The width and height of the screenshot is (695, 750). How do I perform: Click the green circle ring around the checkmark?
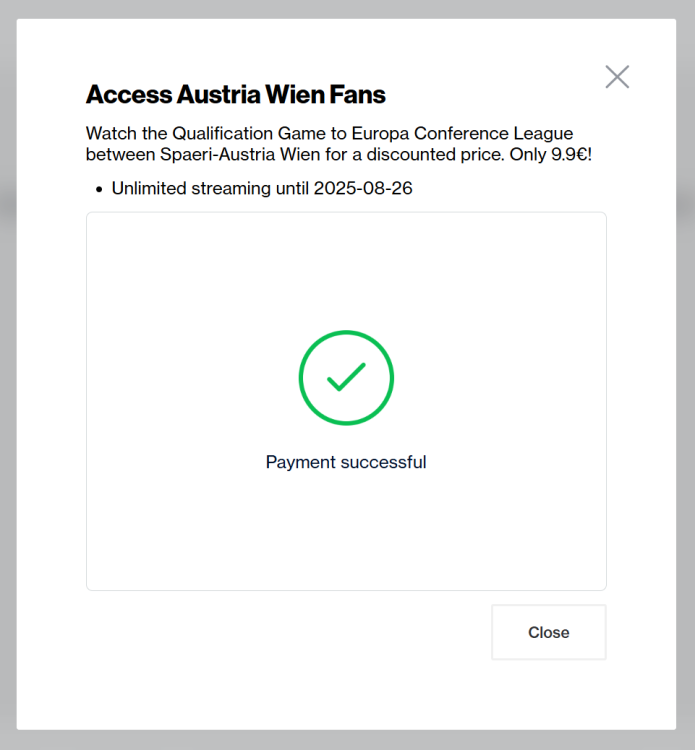[300, 377]
